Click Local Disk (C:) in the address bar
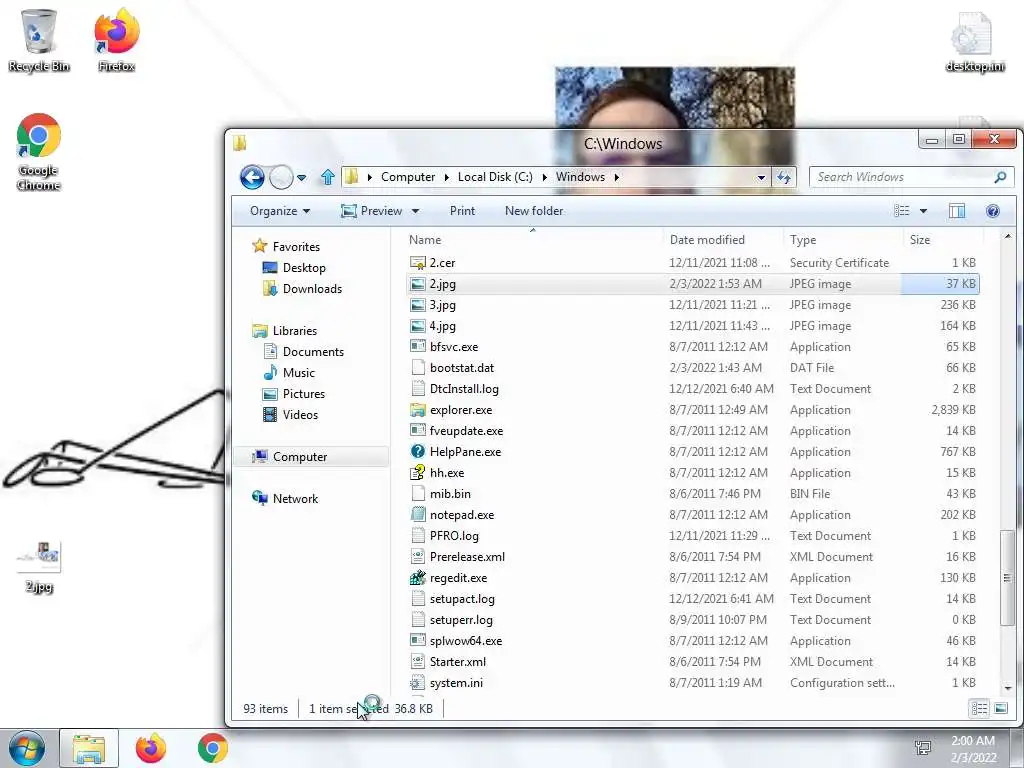The width and height of the screenshot is (1024, 768). 495,177
